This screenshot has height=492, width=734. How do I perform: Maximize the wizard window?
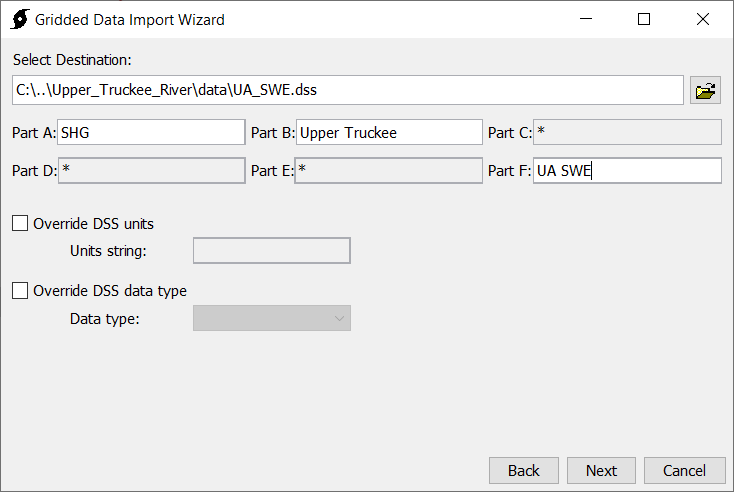(644, 19)
